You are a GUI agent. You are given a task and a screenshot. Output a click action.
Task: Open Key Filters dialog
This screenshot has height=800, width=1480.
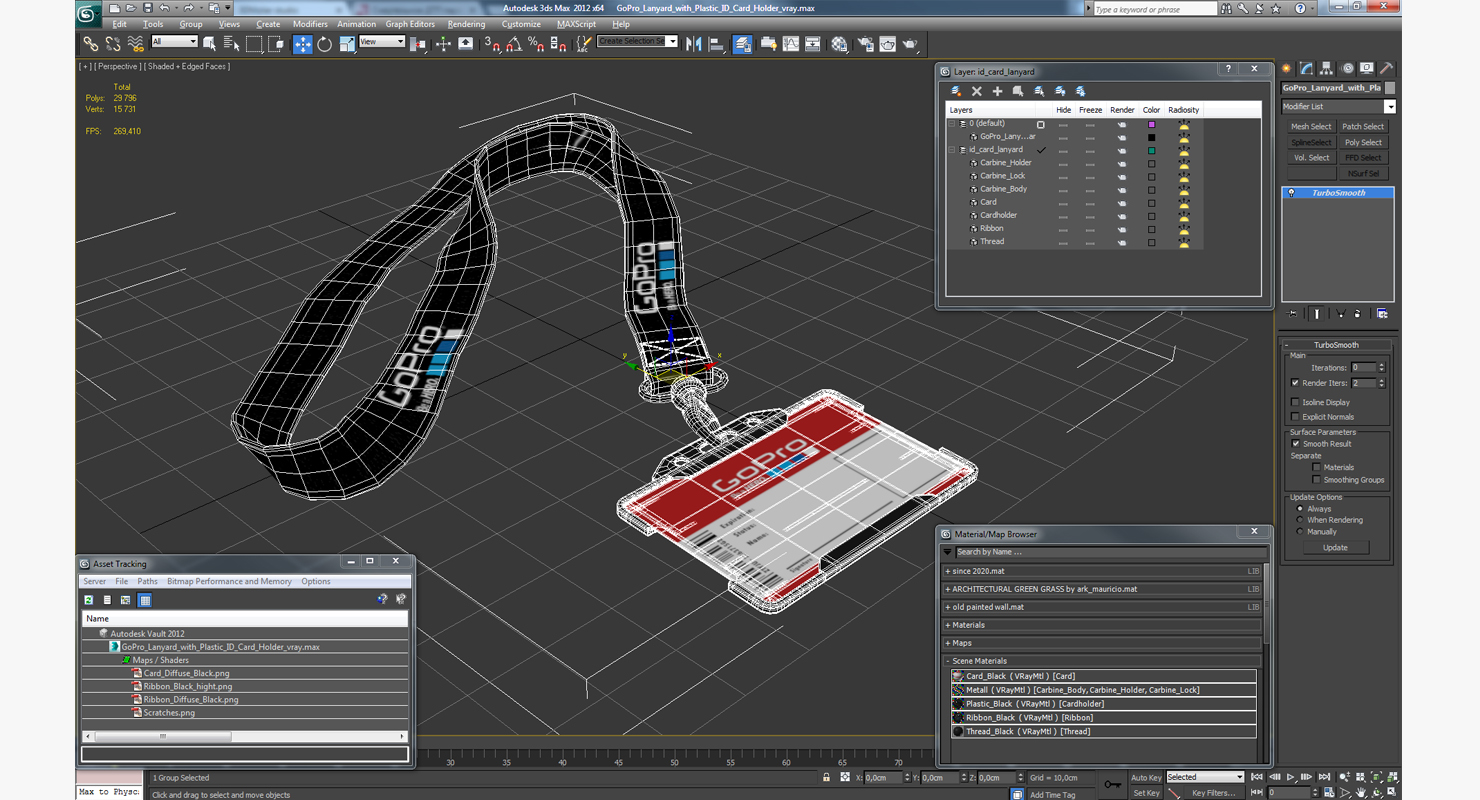(1213, 793)
